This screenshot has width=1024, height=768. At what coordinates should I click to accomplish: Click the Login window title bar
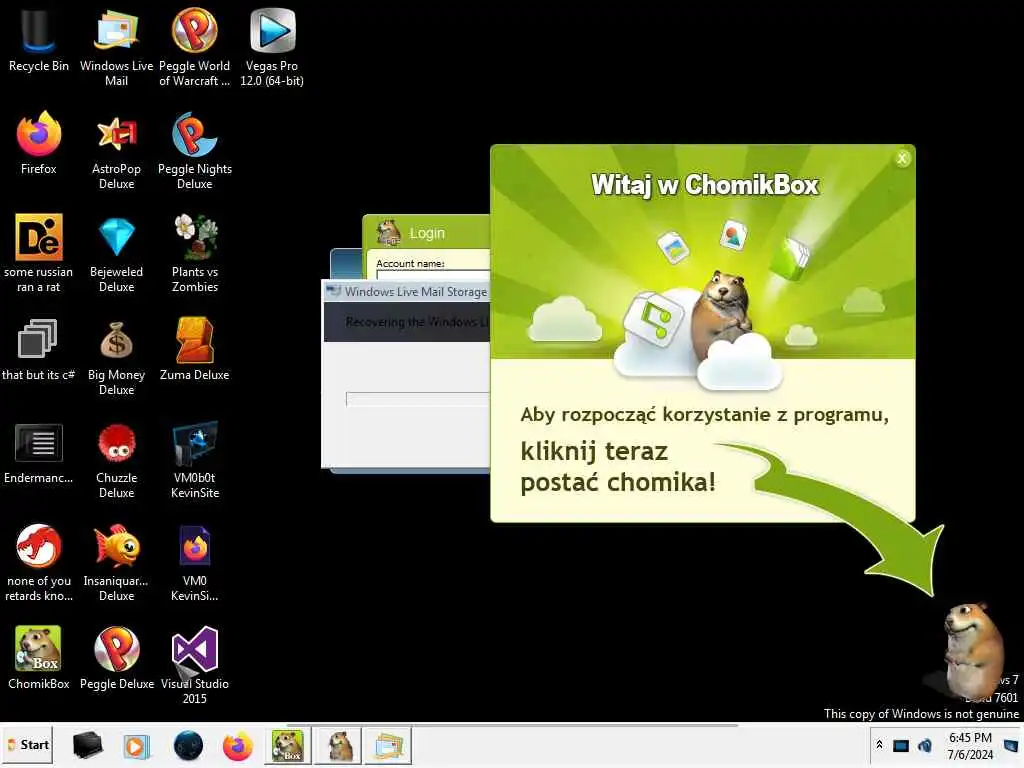tap(427, 232)
